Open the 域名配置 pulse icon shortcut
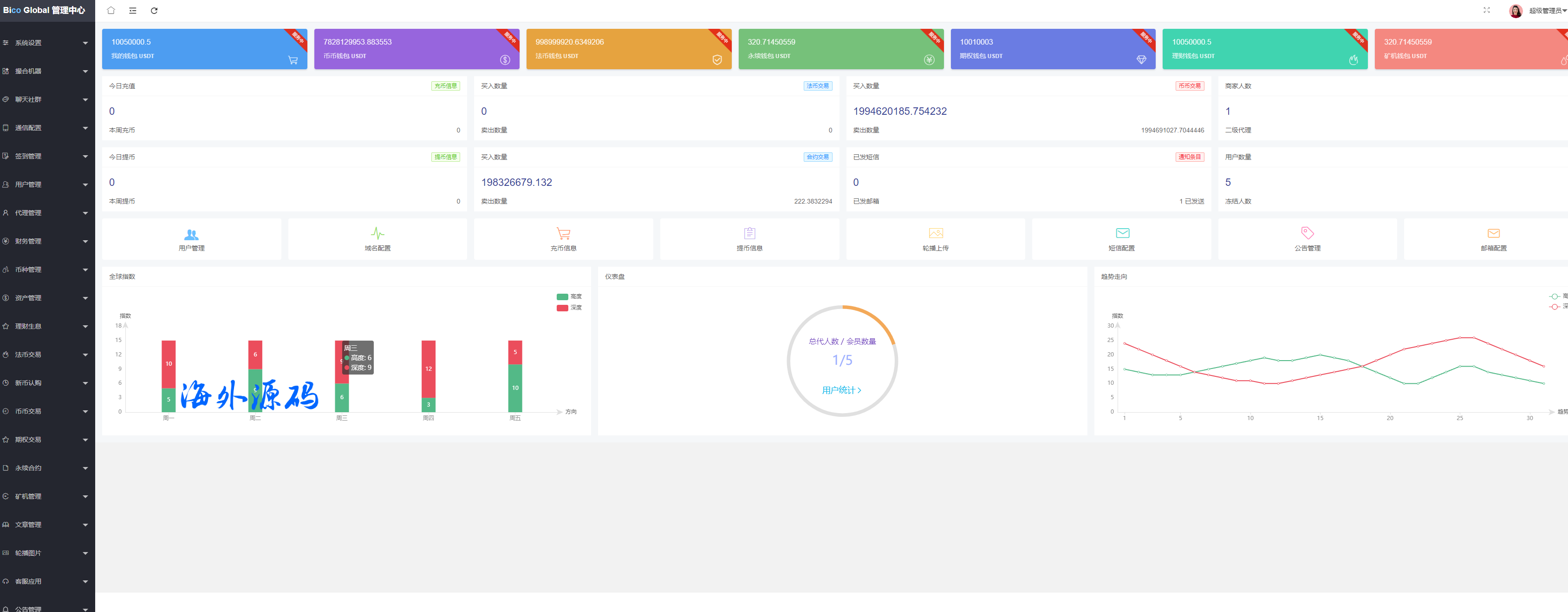Viewport: 1568px width, 612px height. pyautogui.click(x=377, y=234)
